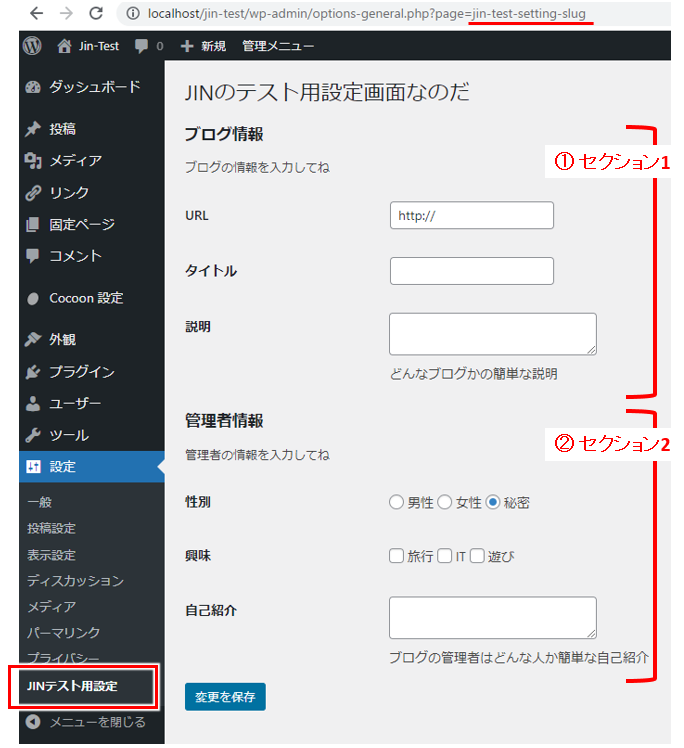This screenshot has width=684, height=748.
Task: Click the プラグイン plug icon
Action: (33, 372)
